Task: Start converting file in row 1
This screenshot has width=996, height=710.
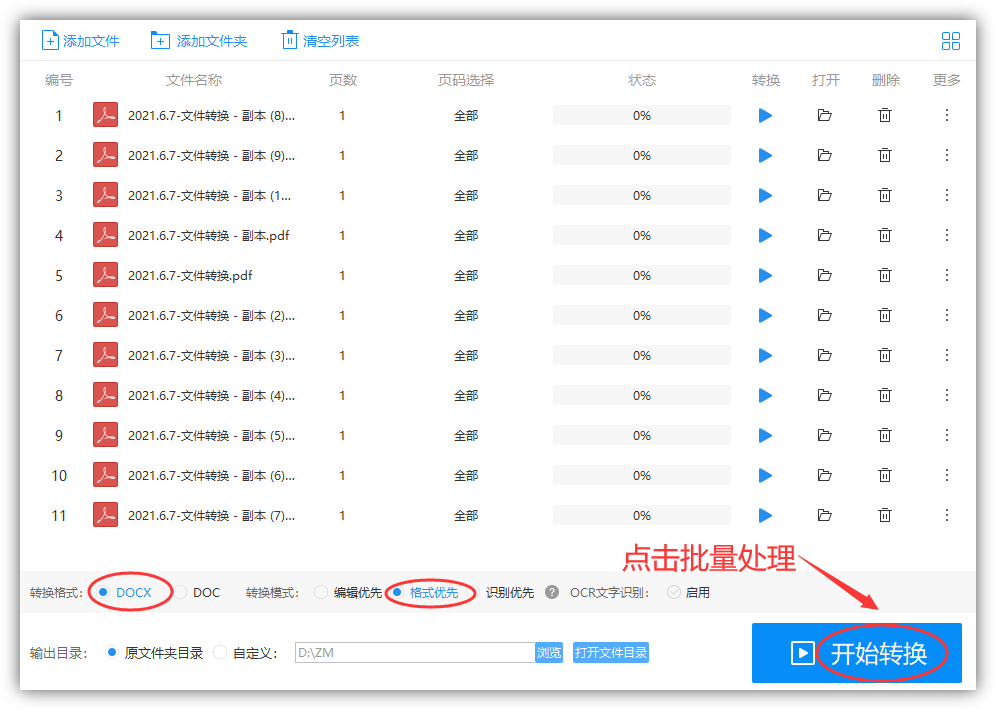Action: coord(765,116)
